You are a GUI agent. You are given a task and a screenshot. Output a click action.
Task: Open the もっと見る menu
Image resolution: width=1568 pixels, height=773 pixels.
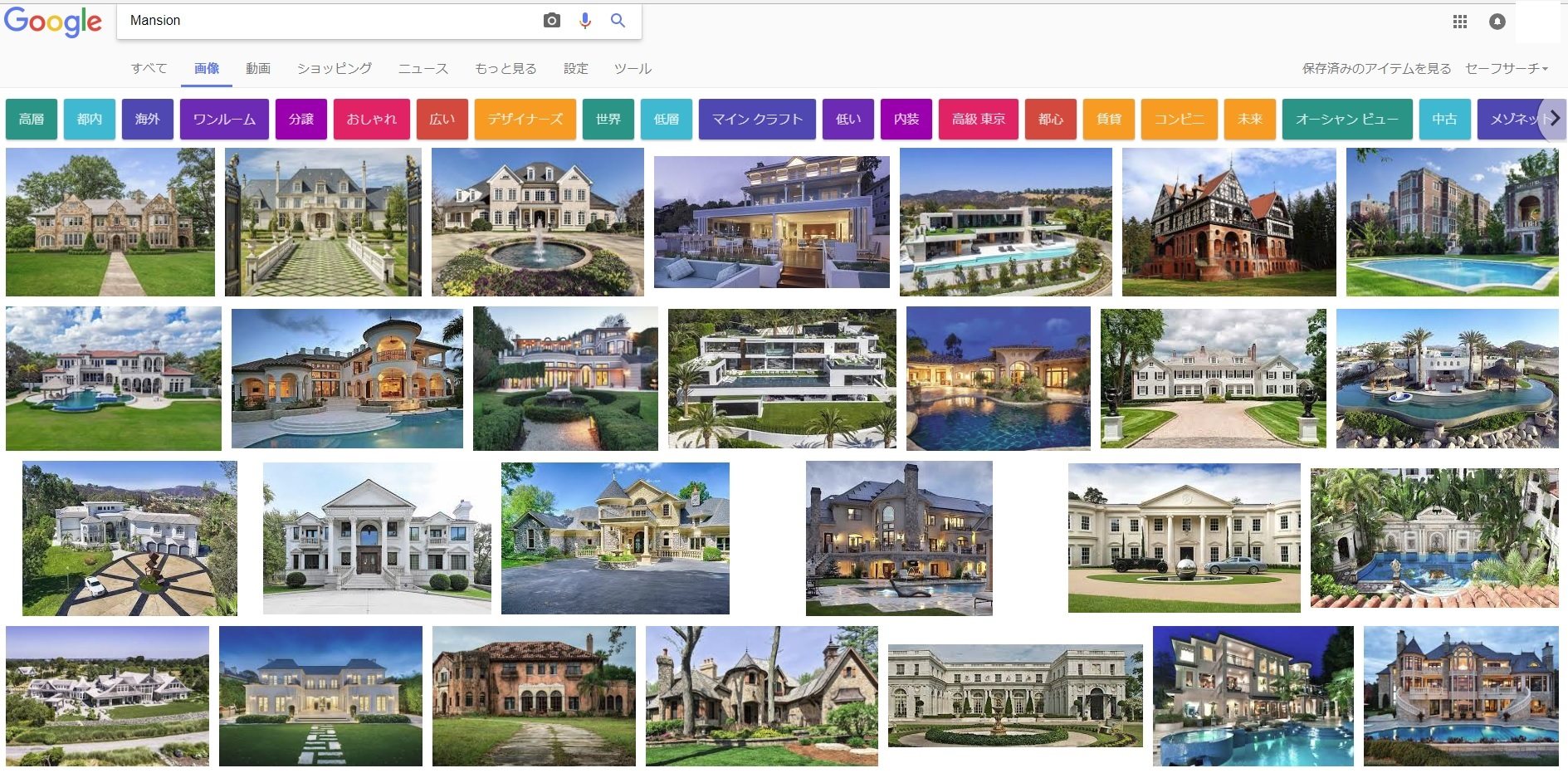[506, 68]
